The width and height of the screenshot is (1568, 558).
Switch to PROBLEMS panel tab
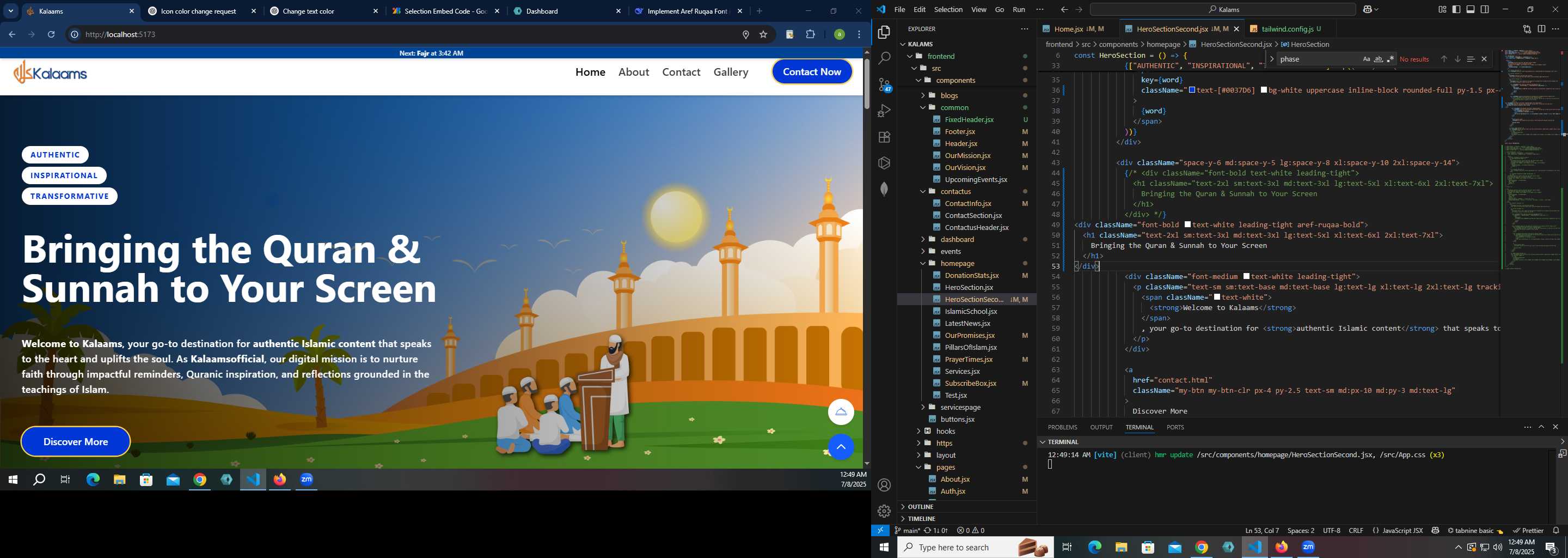coord(1062,428)
